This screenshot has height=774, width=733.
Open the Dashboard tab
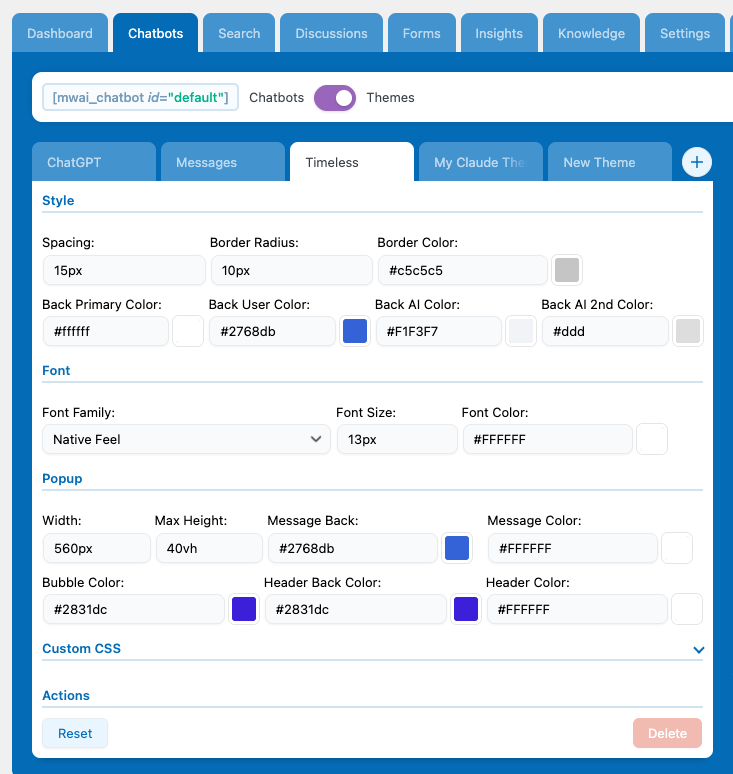point(60,33)
